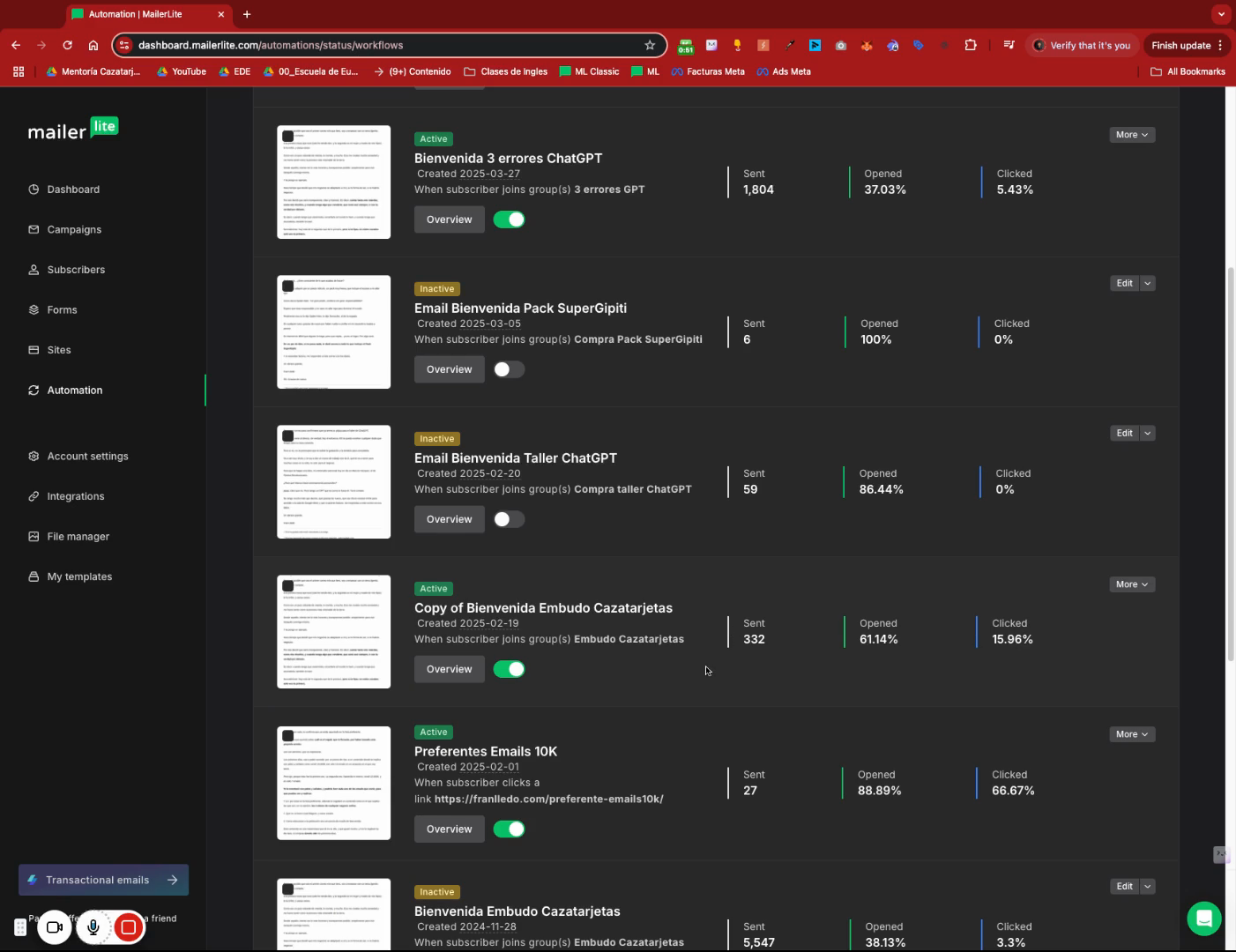Open the Facturas Meta bookmark

[708, 71]
